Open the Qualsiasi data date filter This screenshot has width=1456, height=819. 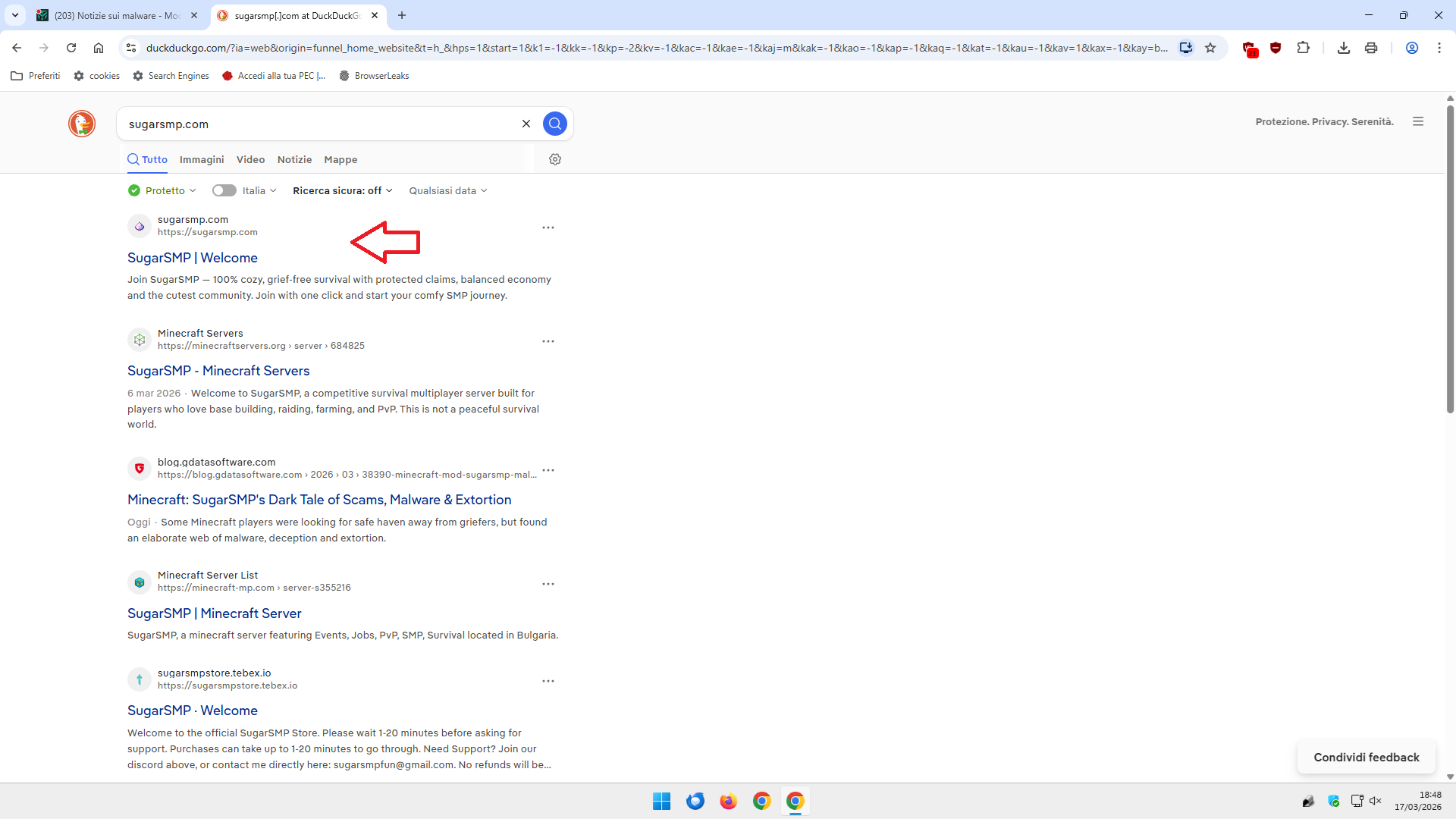click(x=448, y=190)
